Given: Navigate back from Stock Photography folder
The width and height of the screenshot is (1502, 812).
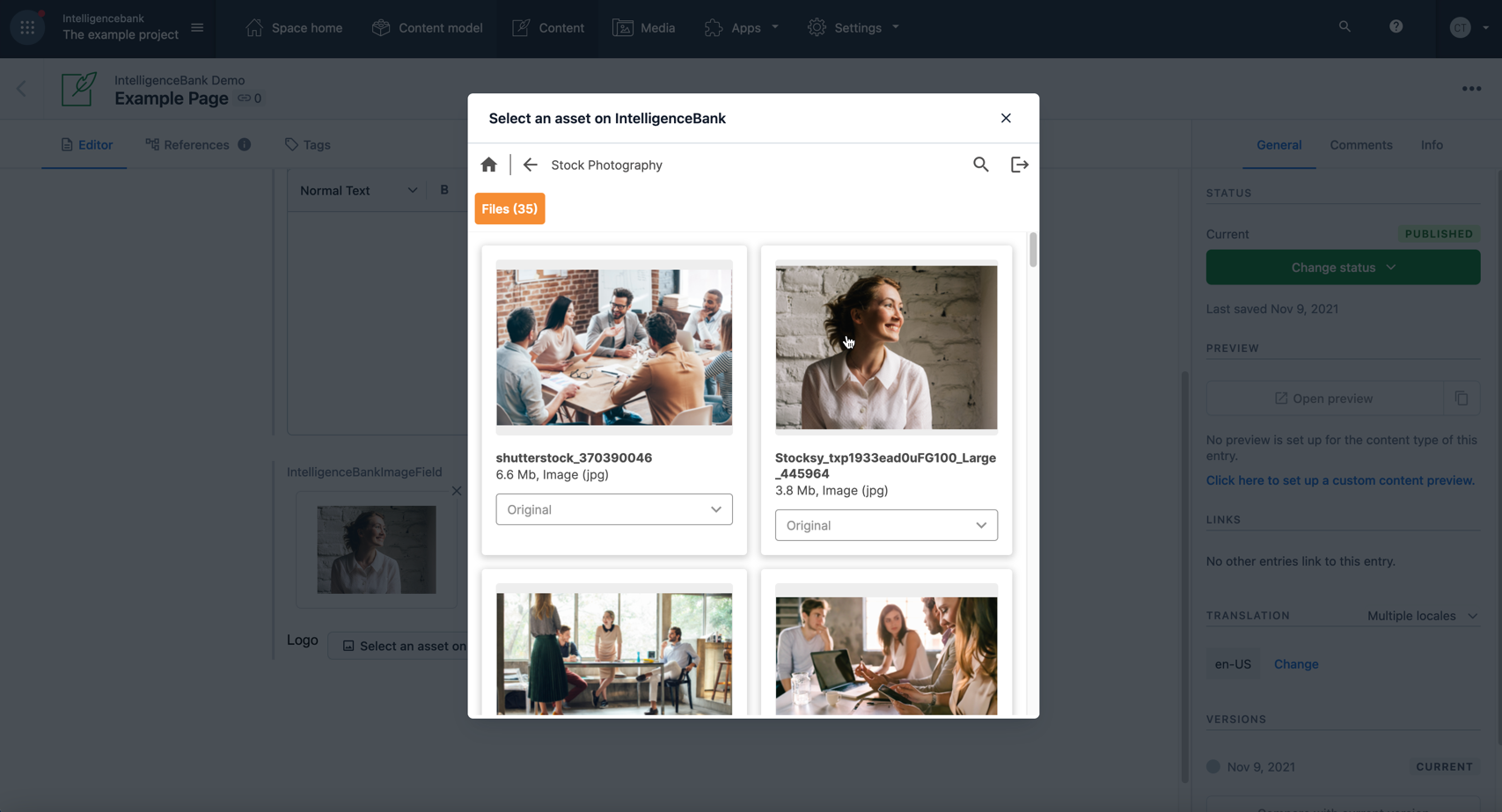Looking at the screenshot, I should tap(530, 165).
